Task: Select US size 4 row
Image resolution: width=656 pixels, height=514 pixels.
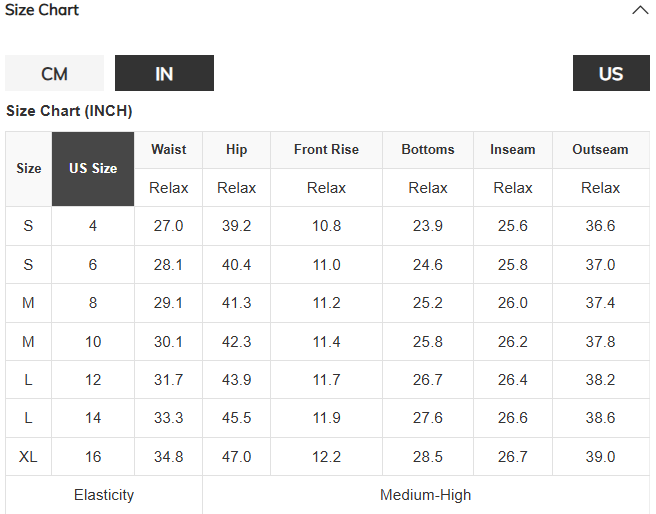Action: pyautogui.click(x=327, y=226)
